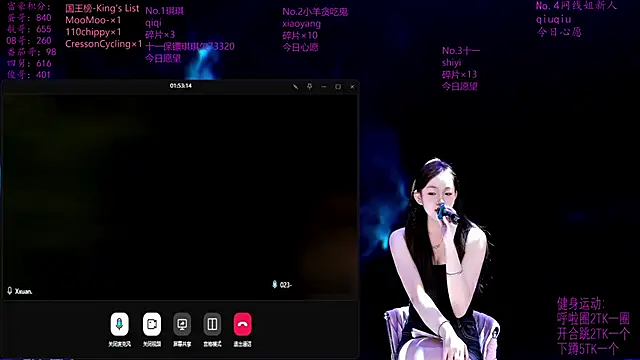Click the CressonCycling×1 entry
This screenshot has width=640, height=360.
[104, 44]
